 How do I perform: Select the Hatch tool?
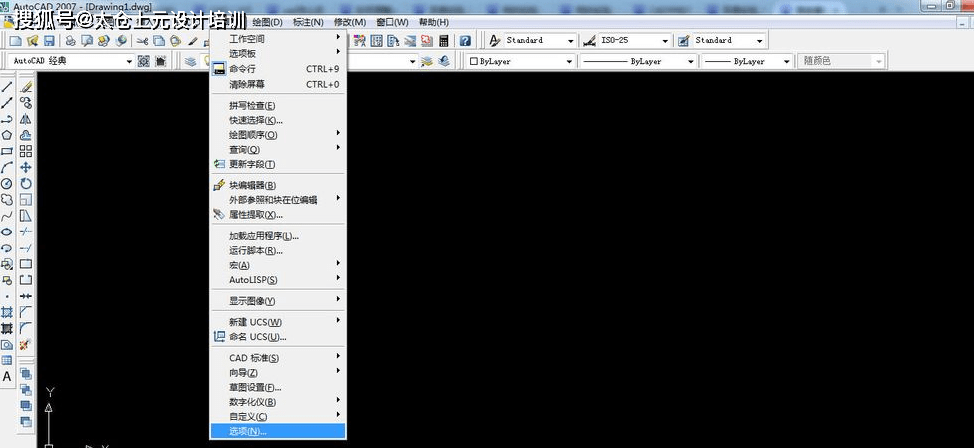7,313
